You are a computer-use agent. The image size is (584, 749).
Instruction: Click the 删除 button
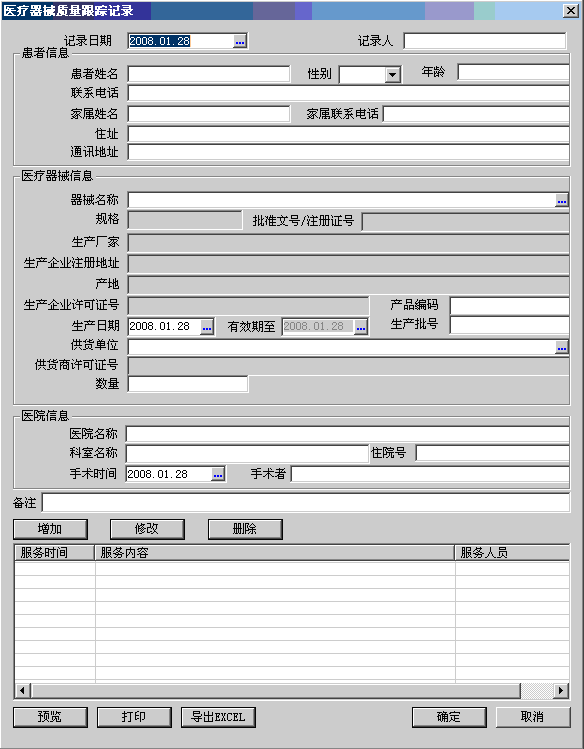245,529
